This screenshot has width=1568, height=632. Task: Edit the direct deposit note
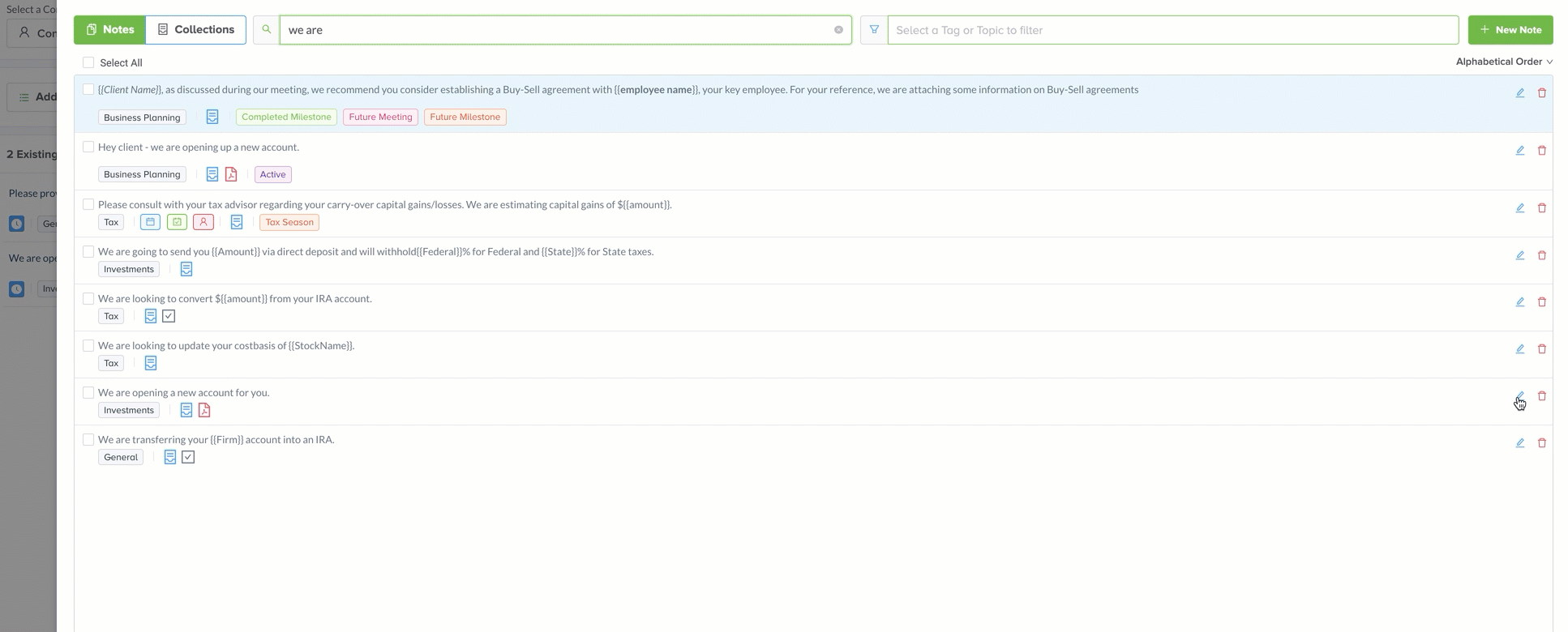tap(1520, 255)
